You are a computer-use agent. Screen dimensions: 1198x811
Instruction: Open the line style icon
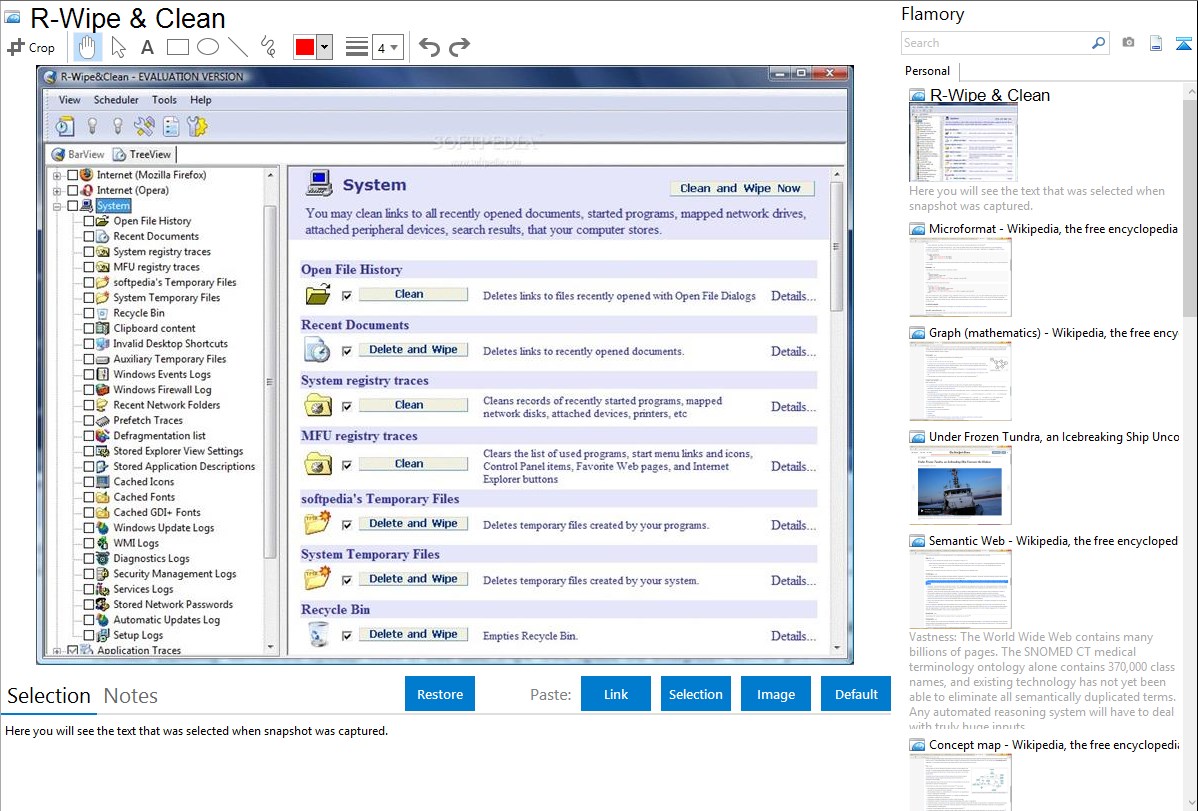[x=357, y=47]
